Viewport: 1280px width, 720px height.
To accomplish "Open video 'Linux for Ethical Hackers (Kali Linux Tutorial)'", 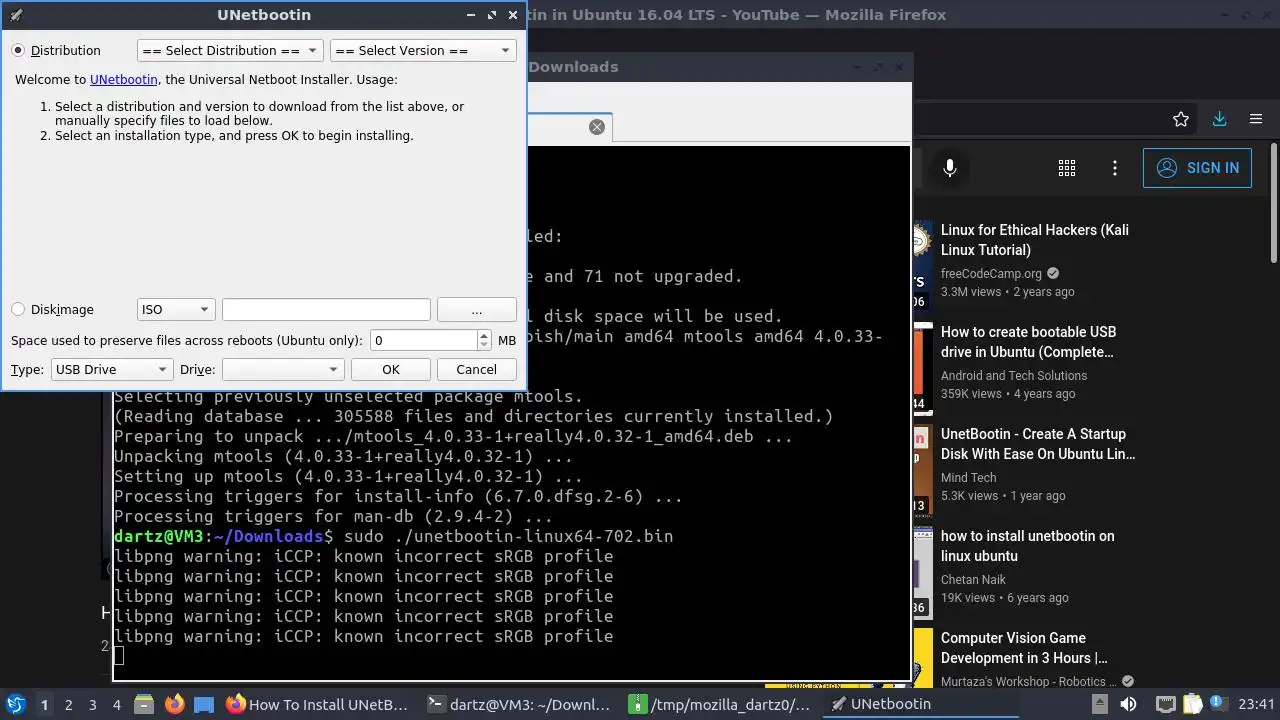I will tap(1035, 240).
